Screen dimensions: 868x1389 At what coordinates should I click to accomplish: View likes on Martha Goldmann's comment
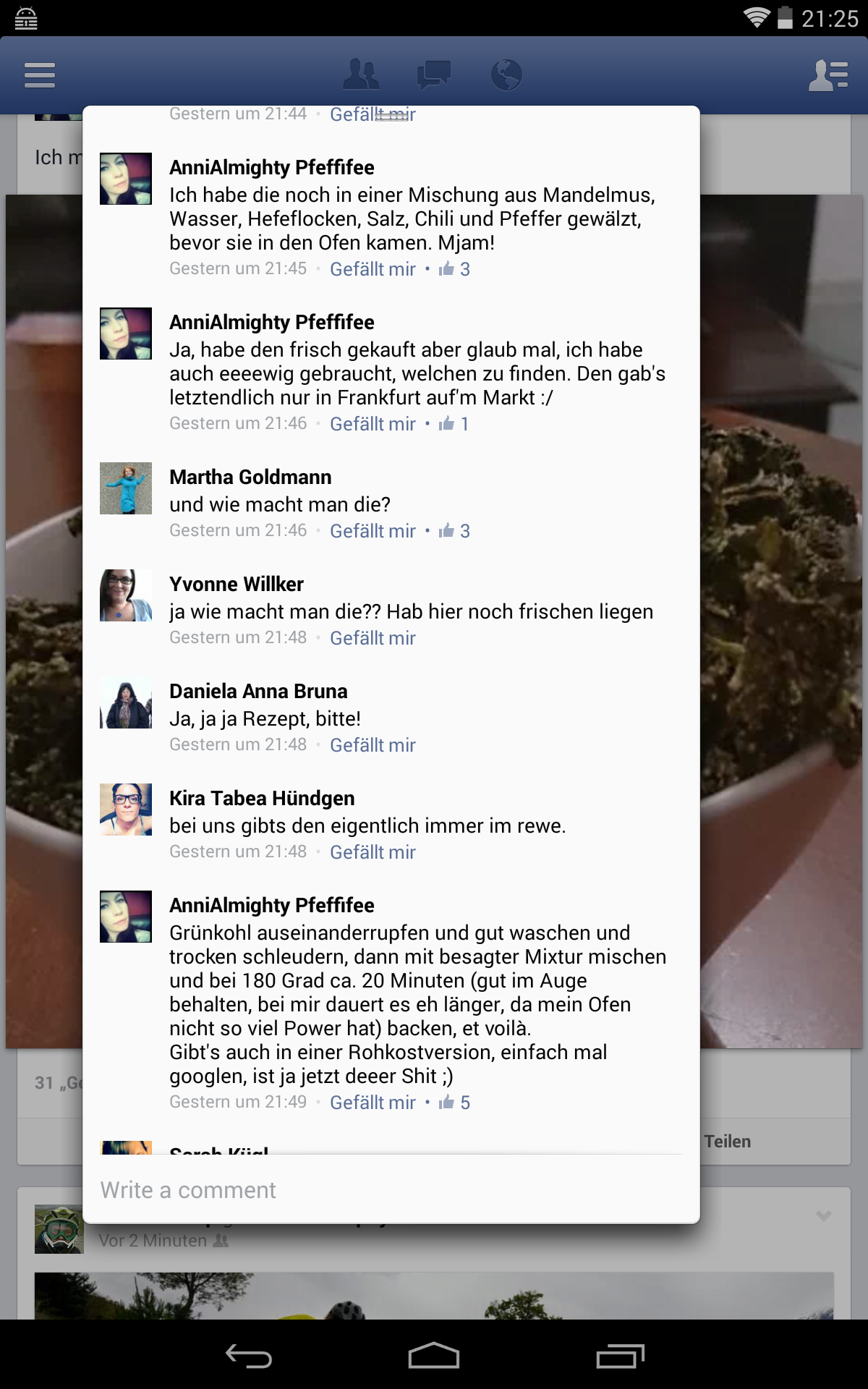click(x=455, y=531)
